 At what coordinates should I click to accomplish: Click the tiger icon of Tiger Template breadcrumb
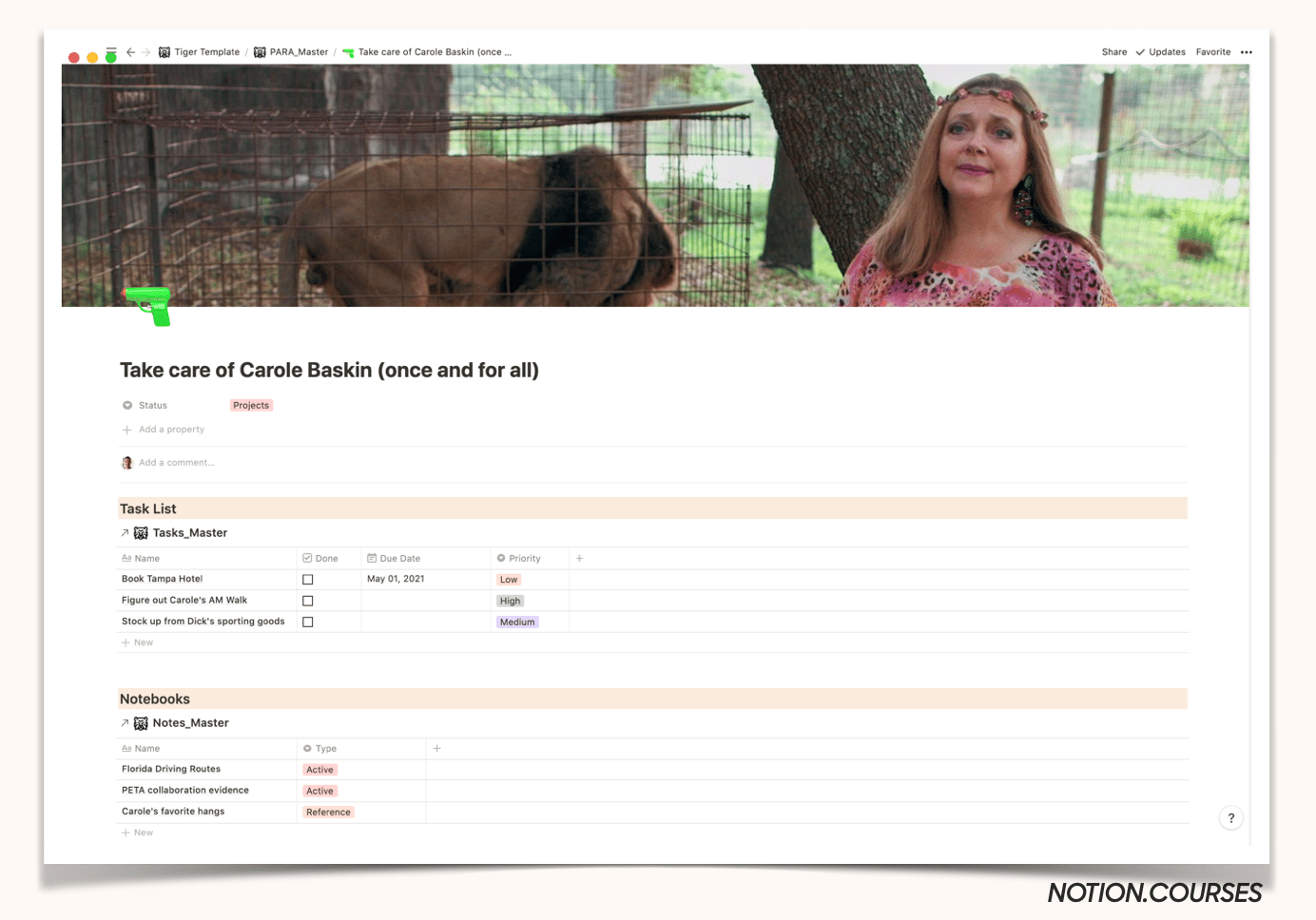click(164, 52)
